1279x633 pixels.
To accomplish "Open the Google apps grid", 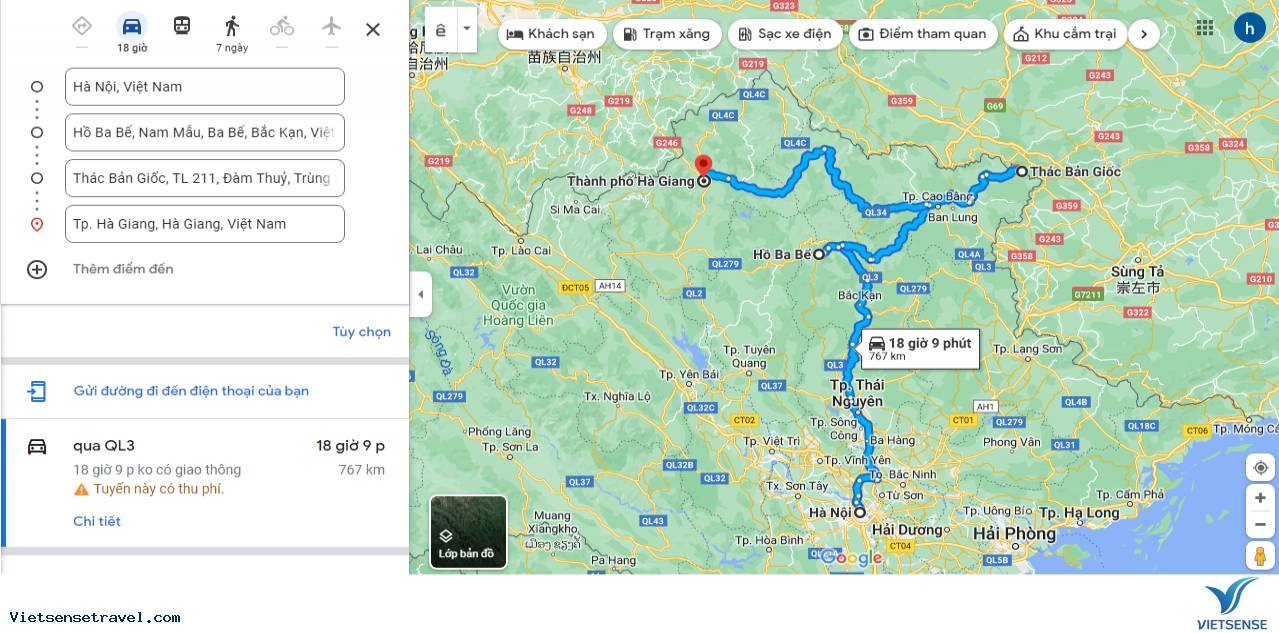I will coord(1205,28).
